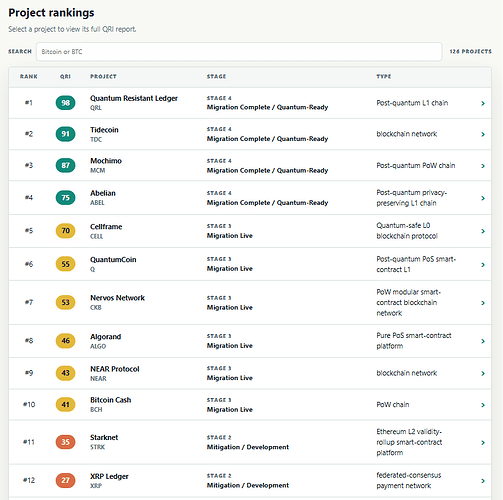The width and height of the screenshot is (503, 500).
Task: Open the Tidecoin project report
Action: (104, 130)
